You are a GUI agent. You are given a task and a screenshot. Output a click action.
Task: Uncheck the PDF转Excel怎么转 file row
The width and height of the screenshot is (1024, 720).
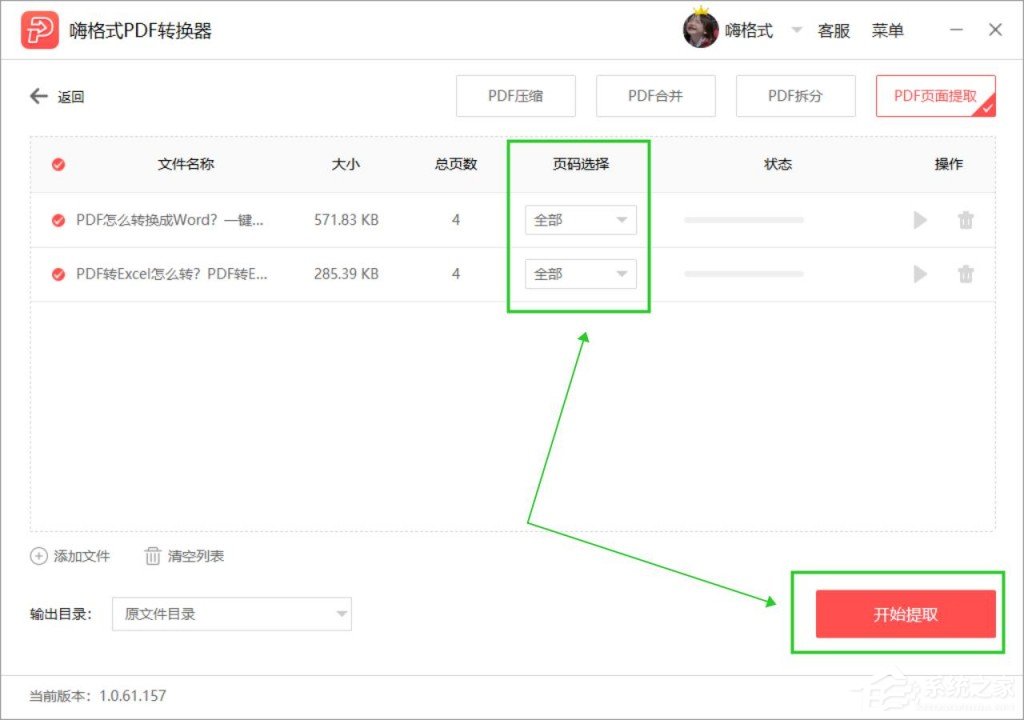click(56, 274)
